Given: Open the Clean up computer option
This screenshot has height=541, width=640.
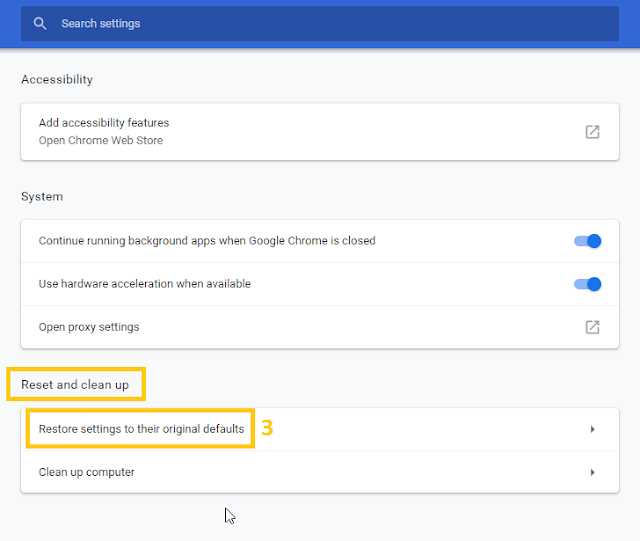Looking at the screenshot, I should tap(87, 472).
